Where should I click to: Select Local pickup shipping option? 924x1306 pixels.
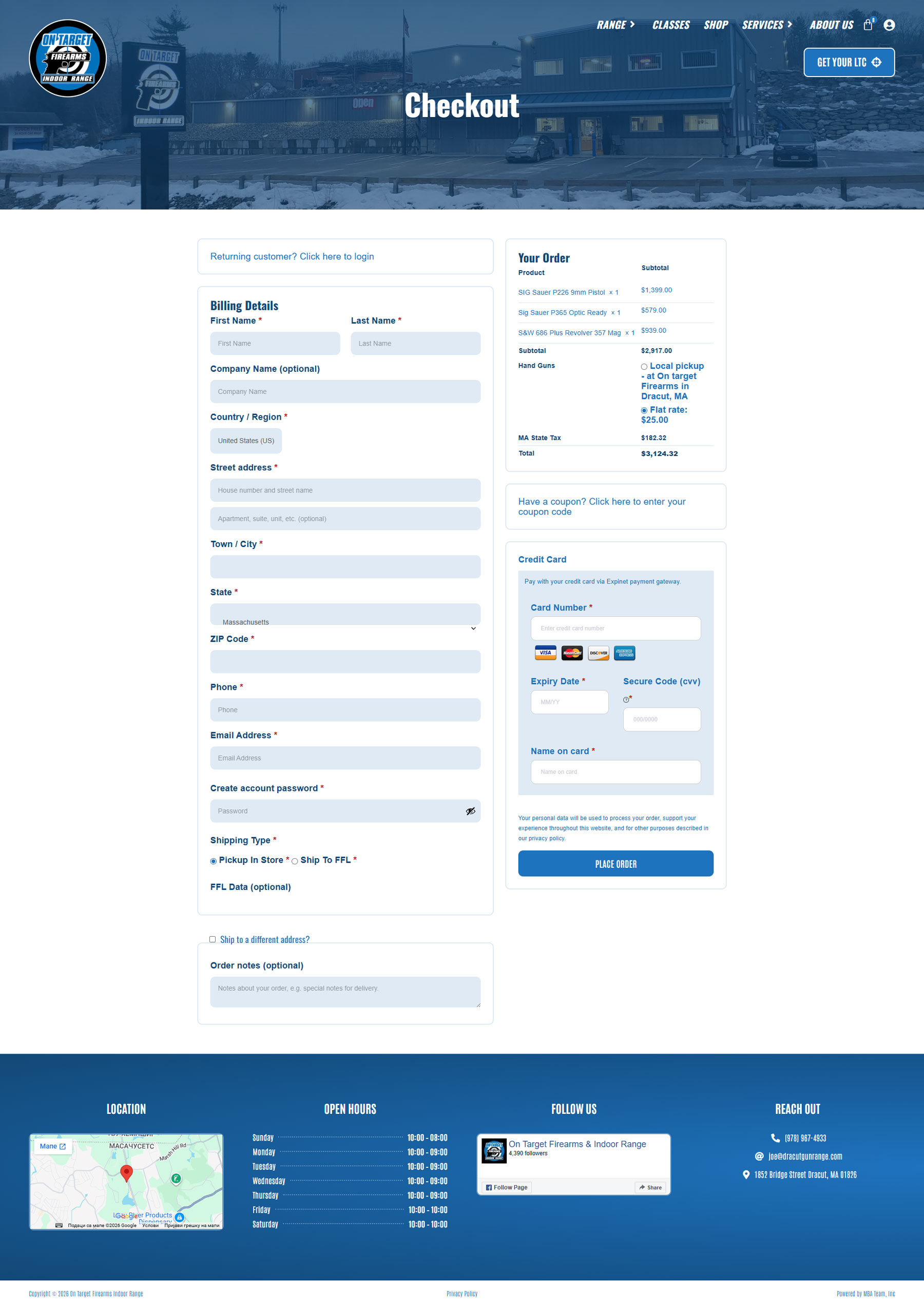[644, 367]
